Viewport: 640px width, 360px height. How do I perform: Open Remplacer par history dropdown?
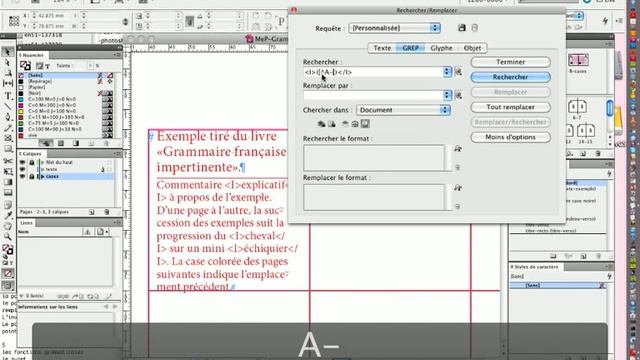pyautogui.click(x=447, y=95)
